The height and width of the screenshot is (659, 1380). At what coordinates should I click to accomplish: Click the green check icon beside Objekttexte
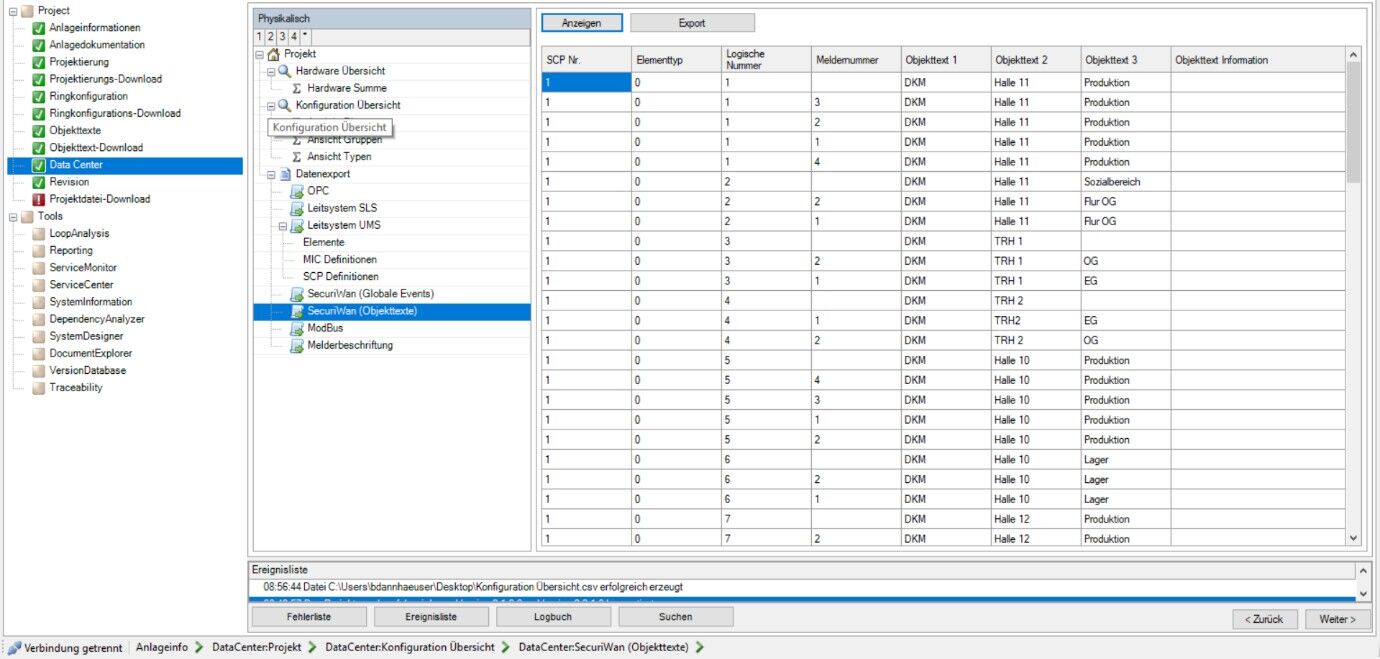pyautogui.click(x=38, y=131)
